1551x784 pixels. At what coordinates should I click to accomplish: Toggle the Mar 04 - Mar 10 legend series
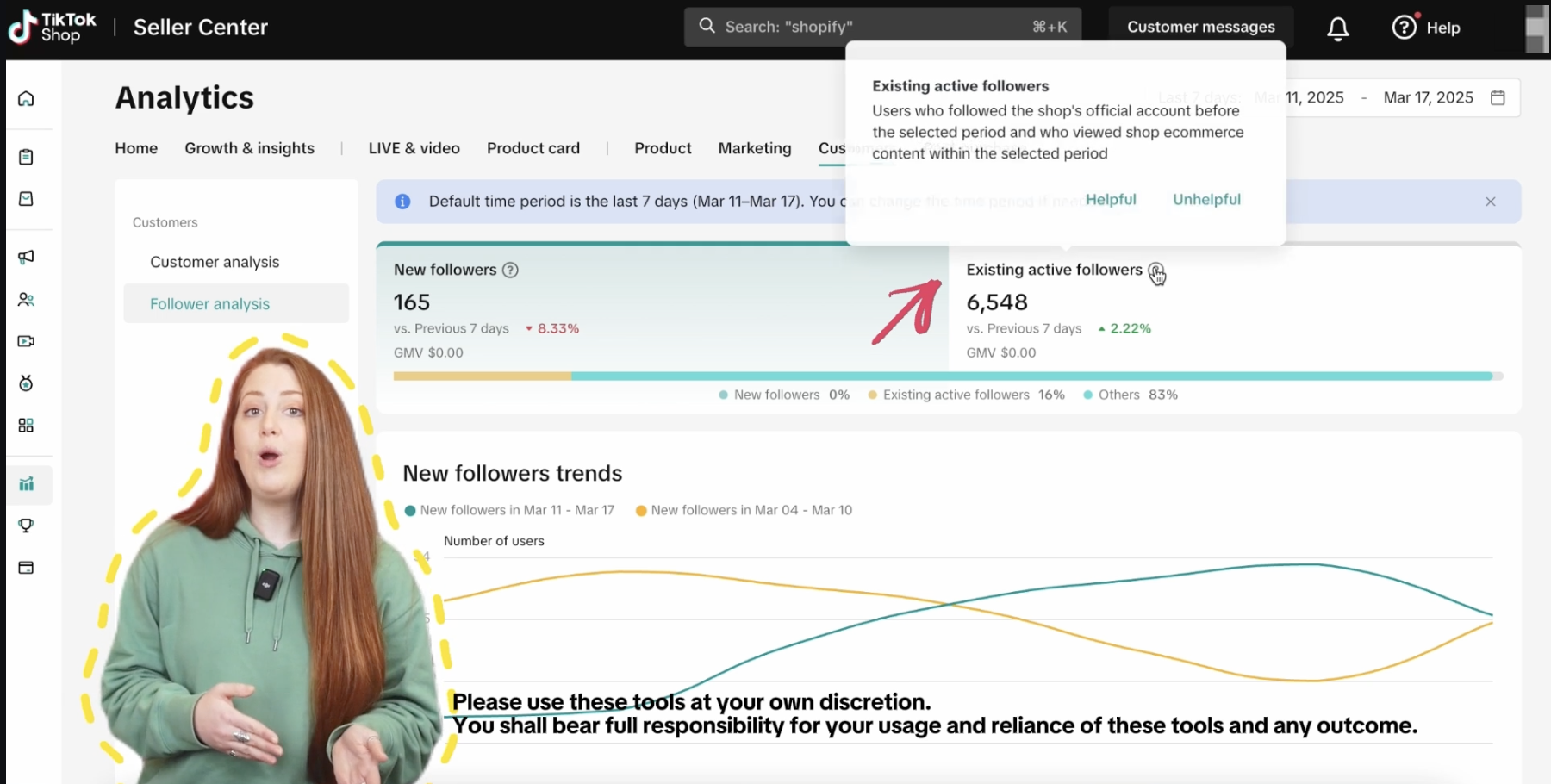pyautogui.click(x=743, y=510)
